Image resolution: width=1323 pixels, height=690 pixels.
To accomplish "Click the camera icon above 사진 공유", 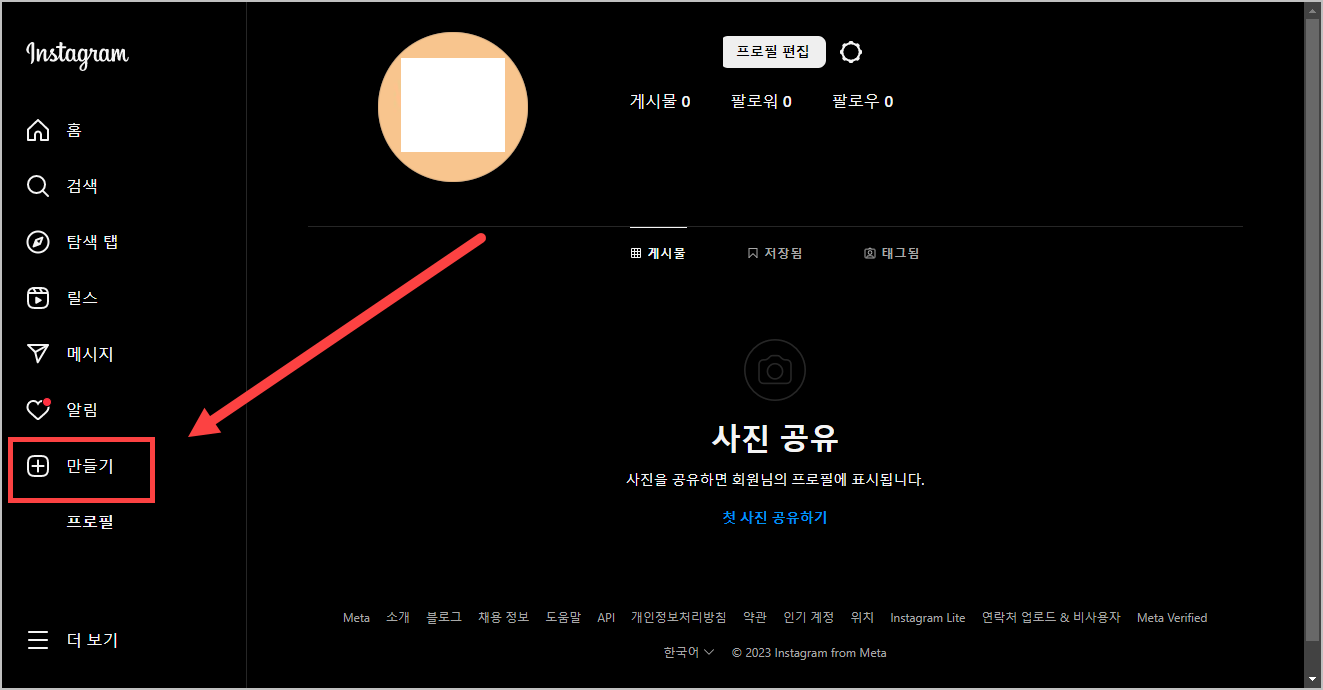I will pos(774,369).
